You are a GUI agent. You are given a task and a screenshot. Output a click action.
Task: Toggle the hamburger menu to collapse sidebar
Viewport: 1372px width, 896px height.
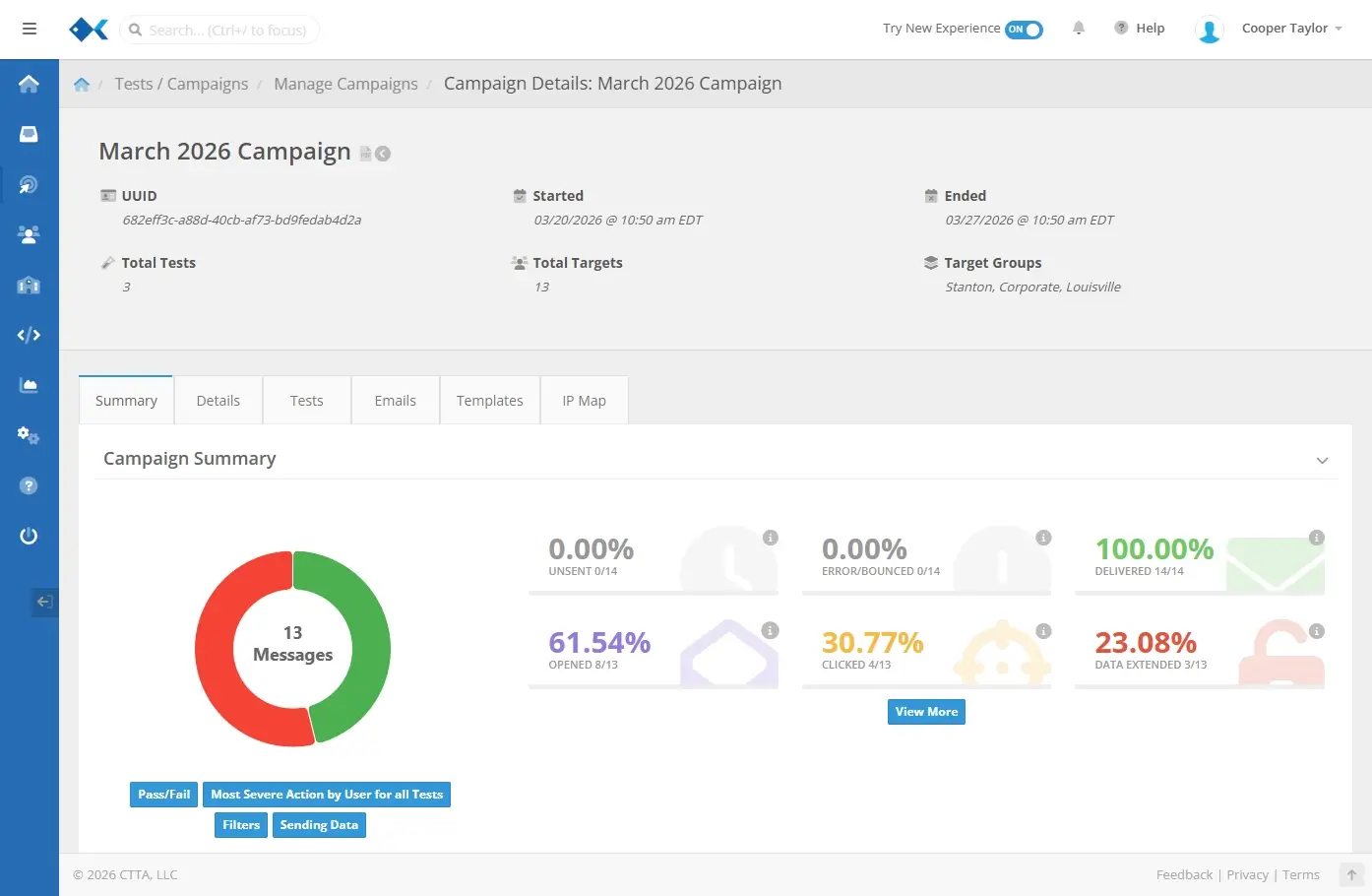(x=30, y=29)
